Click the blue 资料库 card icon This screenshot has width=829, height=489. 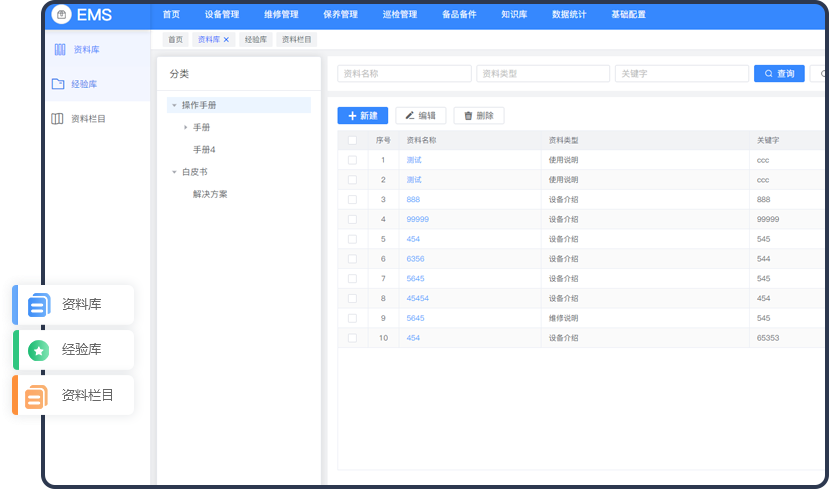(x=39, y=305)
